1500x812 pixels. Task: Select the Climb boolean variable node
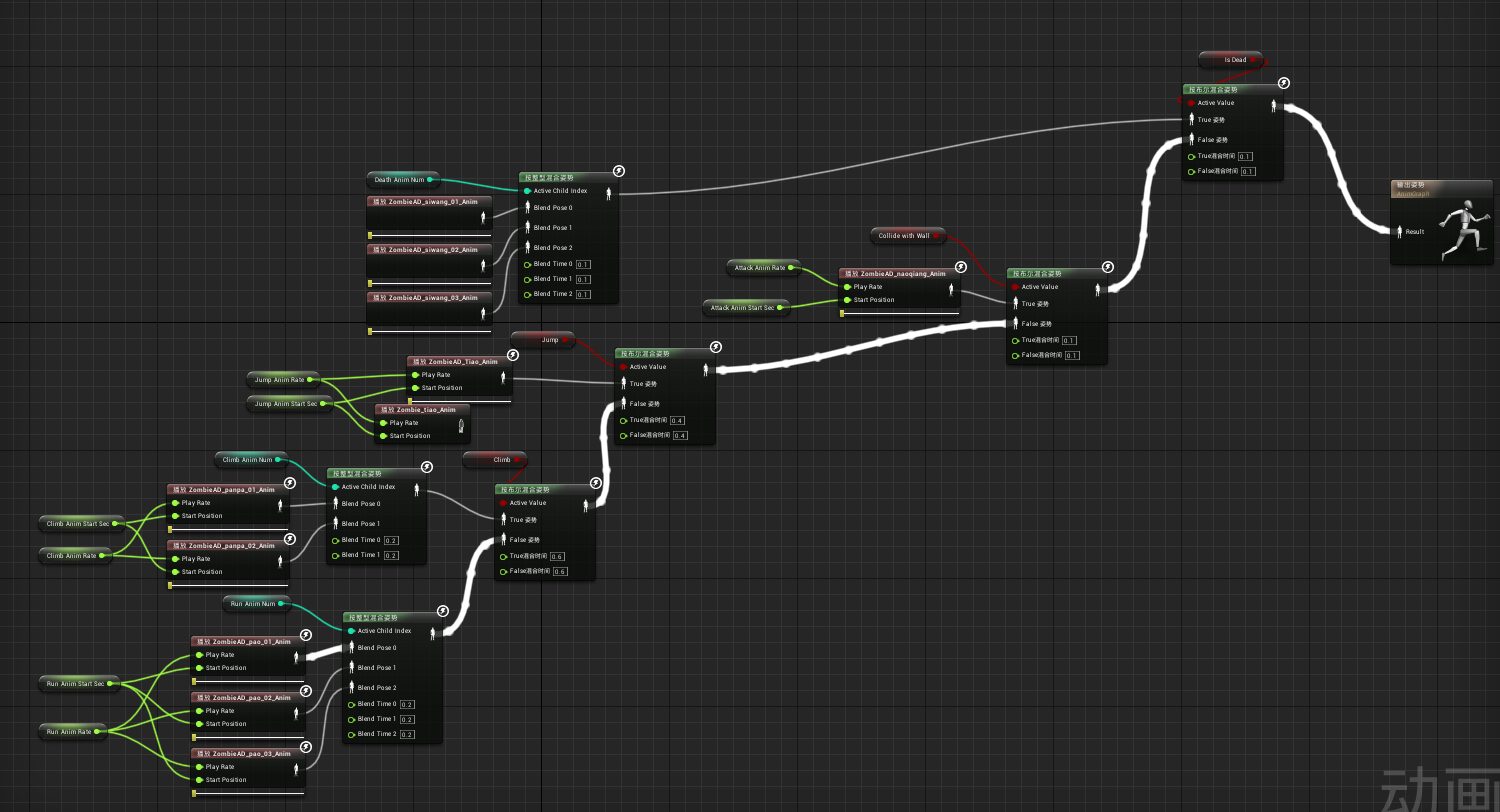click(495, 459)
